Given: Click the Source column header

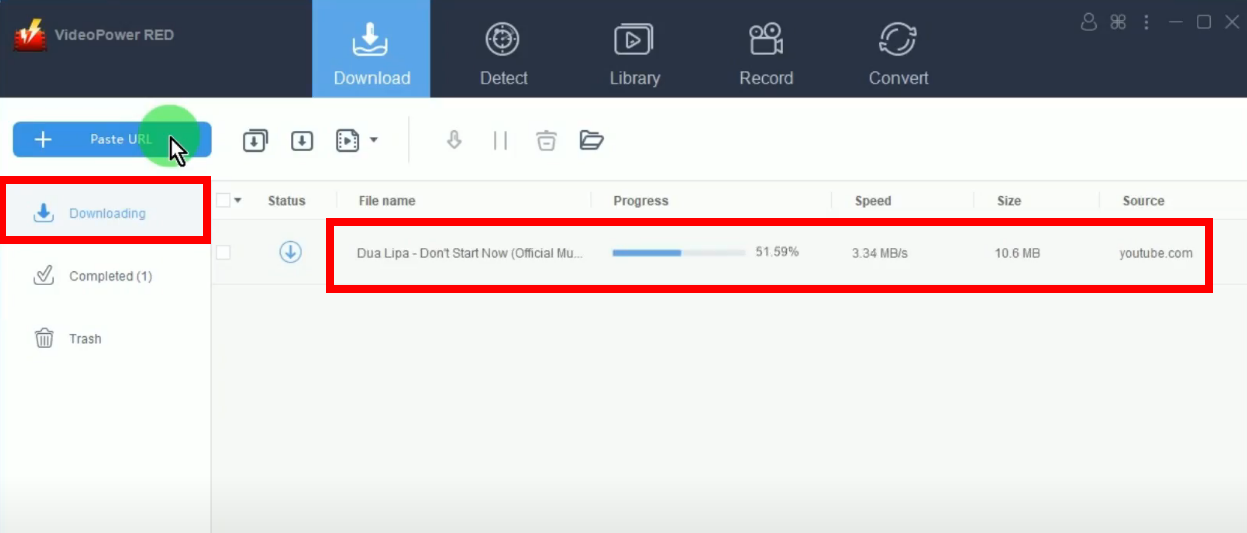Looking at the screenshot, I should pyautogui.click(x=1143, y=201).
